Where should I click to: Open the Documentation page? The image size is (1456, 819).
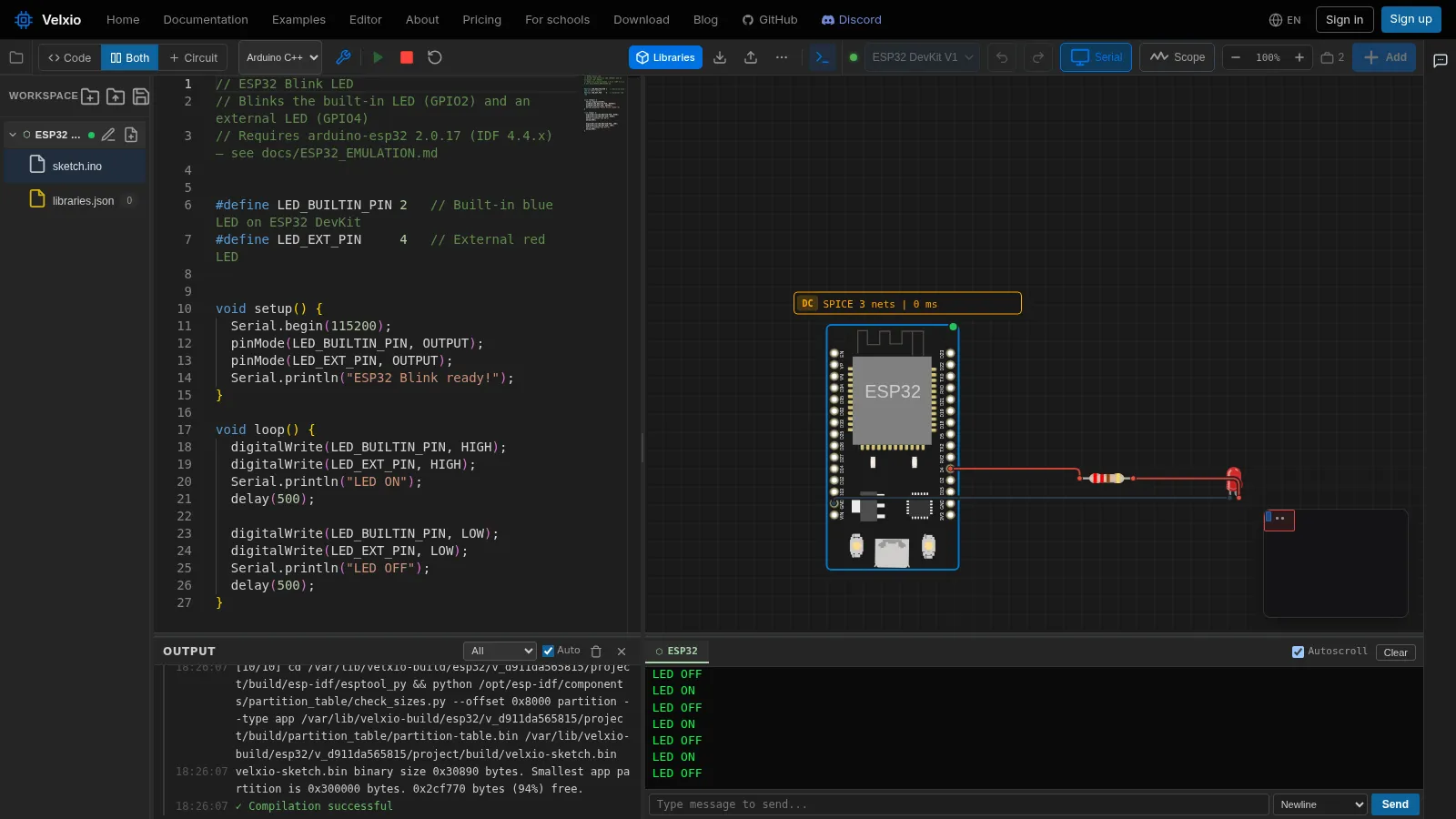206,19
